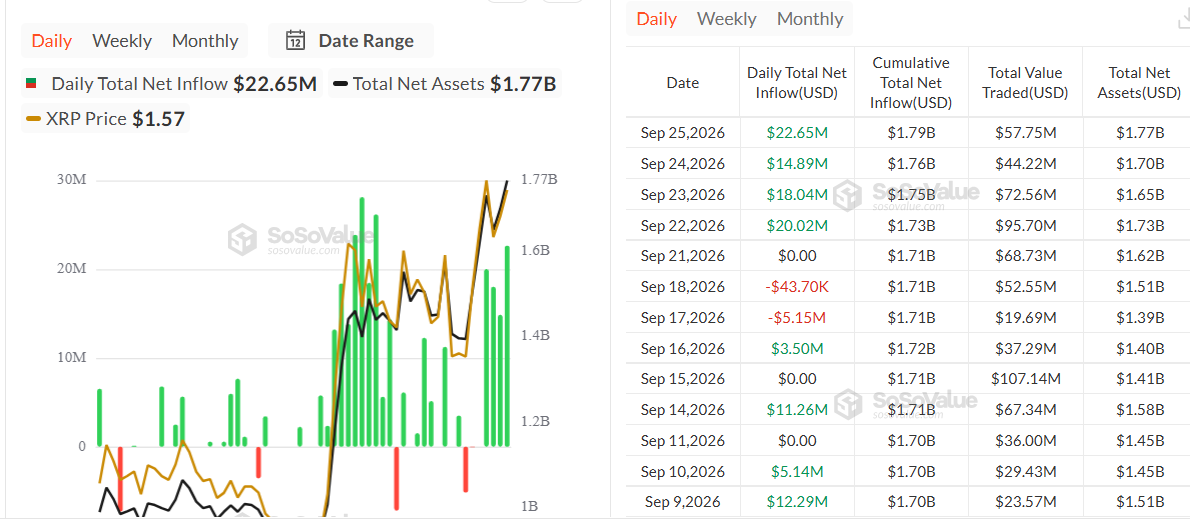Select the Sep 25,2026 date cell
1190x520 pixels.
click(x=683, y=133)
